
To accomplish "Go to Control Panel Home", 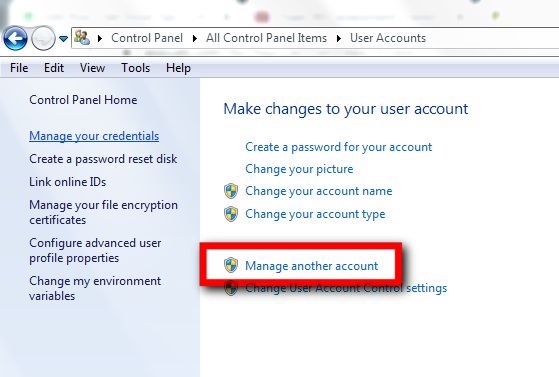I will click(83, 100).
